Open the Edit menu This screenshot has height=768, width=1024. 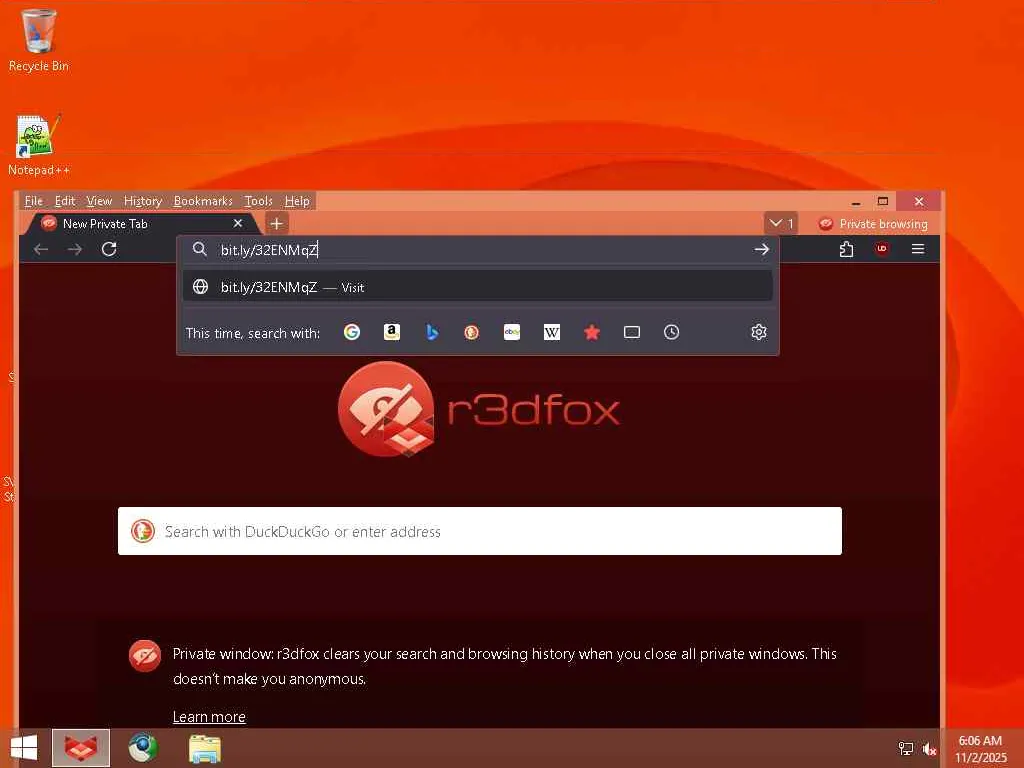click(65, 201)
